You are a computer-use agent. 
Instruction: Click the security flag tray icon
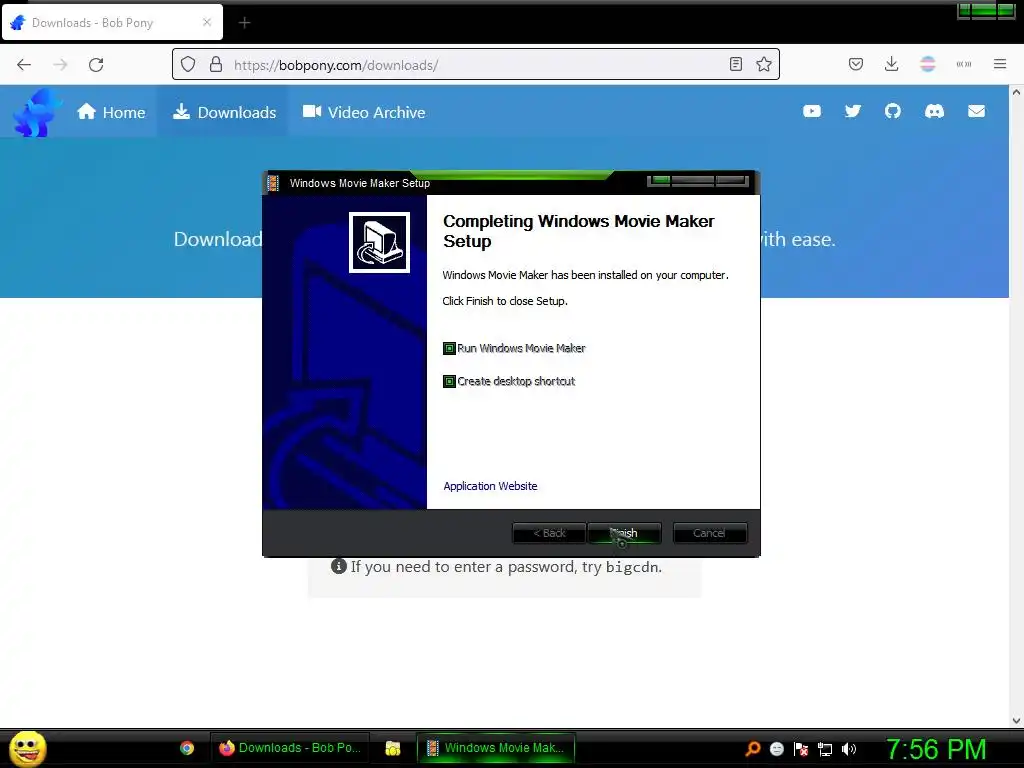pyautogui.click(x=801, y=749)
